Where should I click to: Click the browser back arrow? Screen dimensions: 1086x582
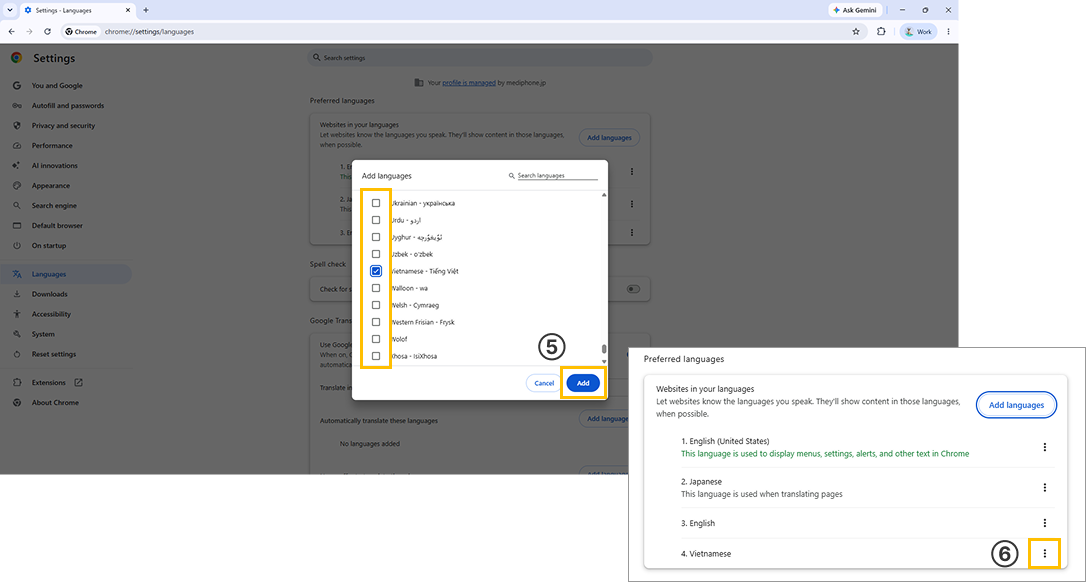point(11,32)
